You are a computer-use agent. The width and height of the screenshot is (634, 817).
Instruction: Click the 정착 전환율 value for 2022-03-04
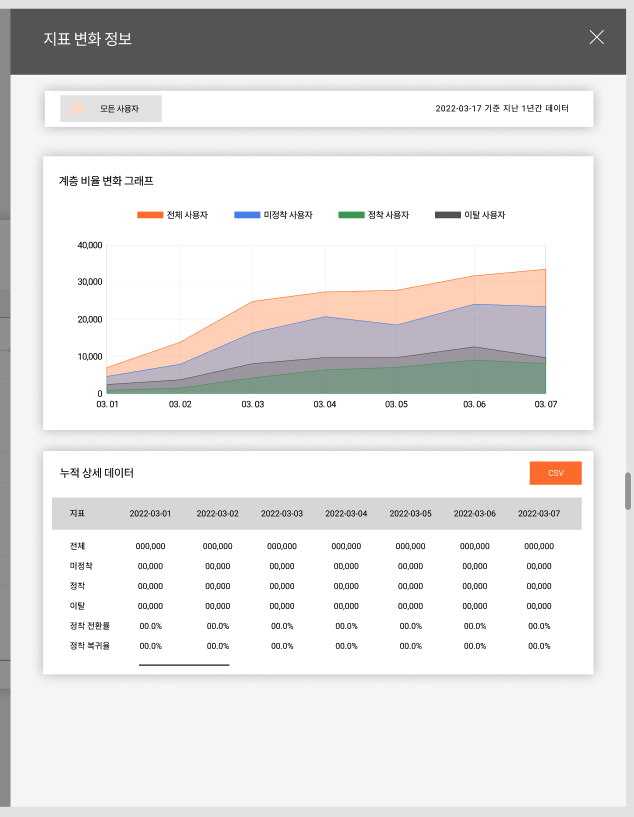pyautogui.click(x=346, y=626)
